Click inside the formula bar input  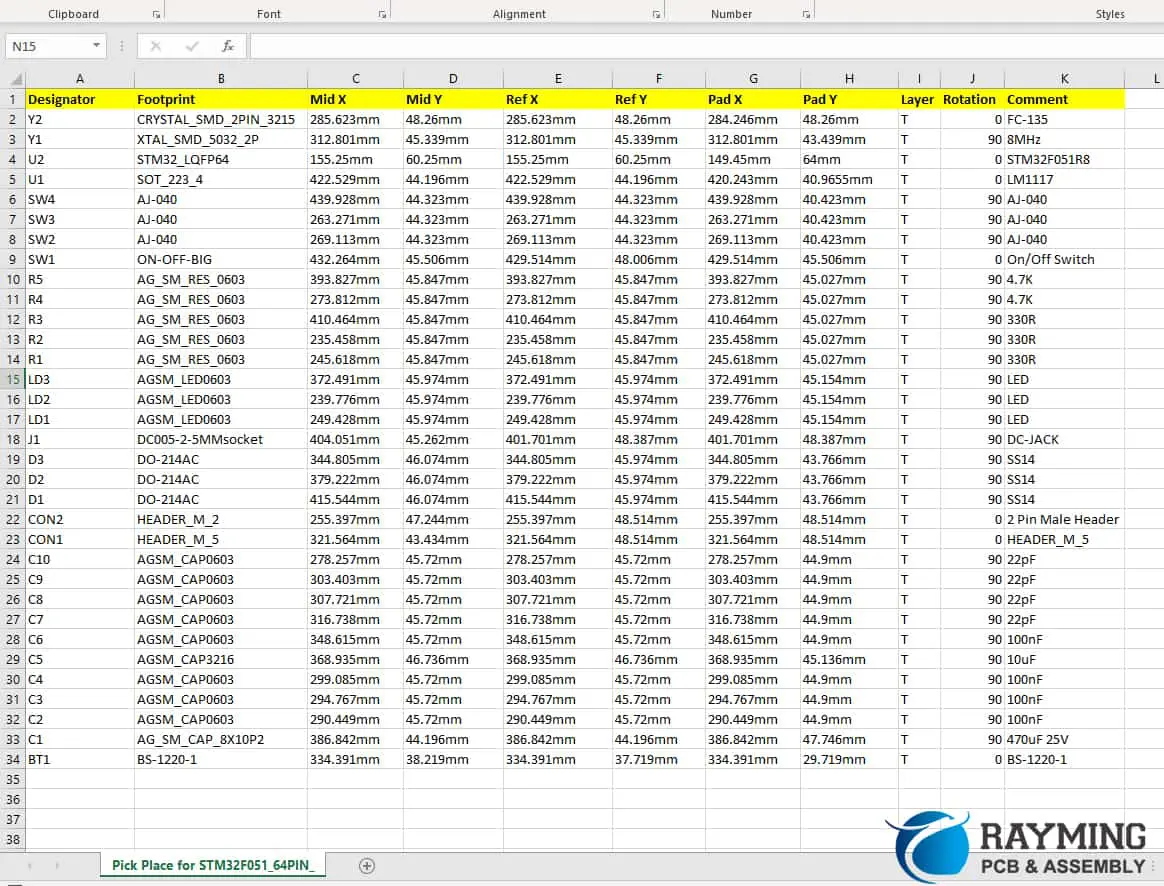(700, 46)
